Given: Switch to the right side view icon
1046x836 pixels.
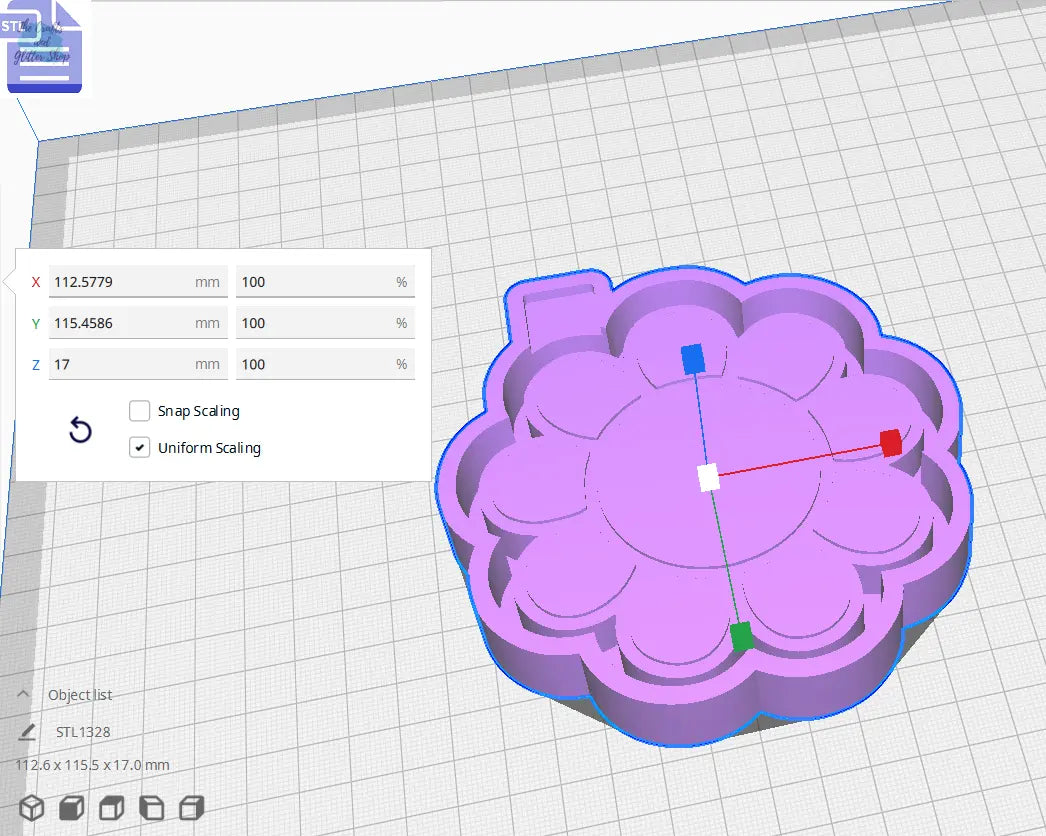Looking at the screenshot, I should 191,807.
